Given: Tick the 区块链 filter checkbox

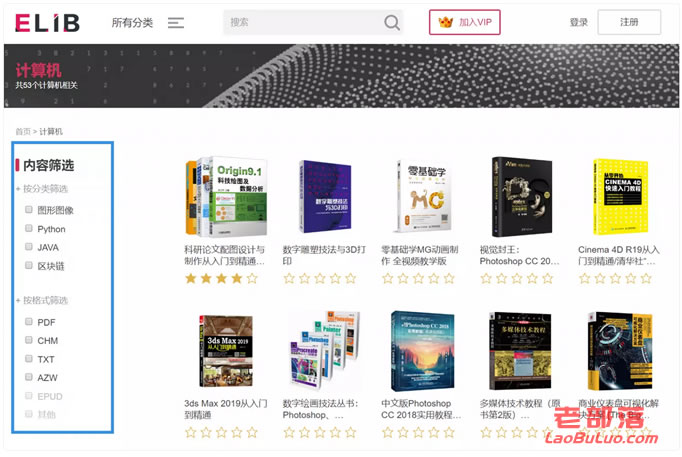Looking at the screenshot, I should click(29, 265).
